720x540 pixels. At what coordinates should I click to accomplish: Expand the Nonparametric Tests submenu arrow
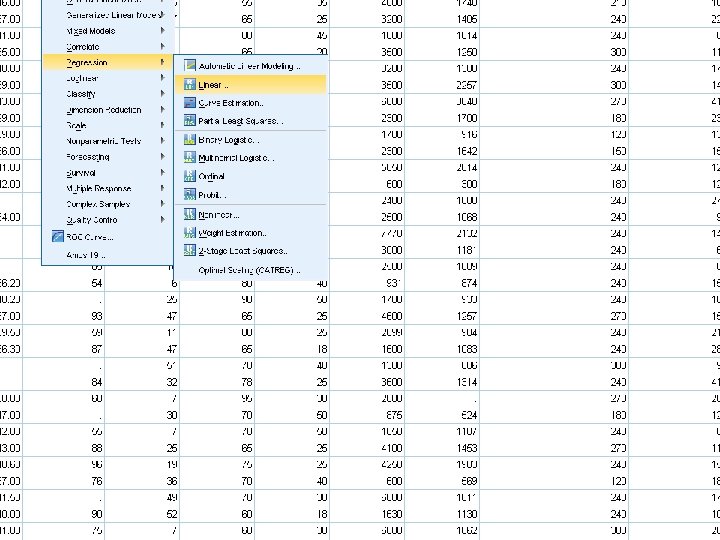coord(162,141)
